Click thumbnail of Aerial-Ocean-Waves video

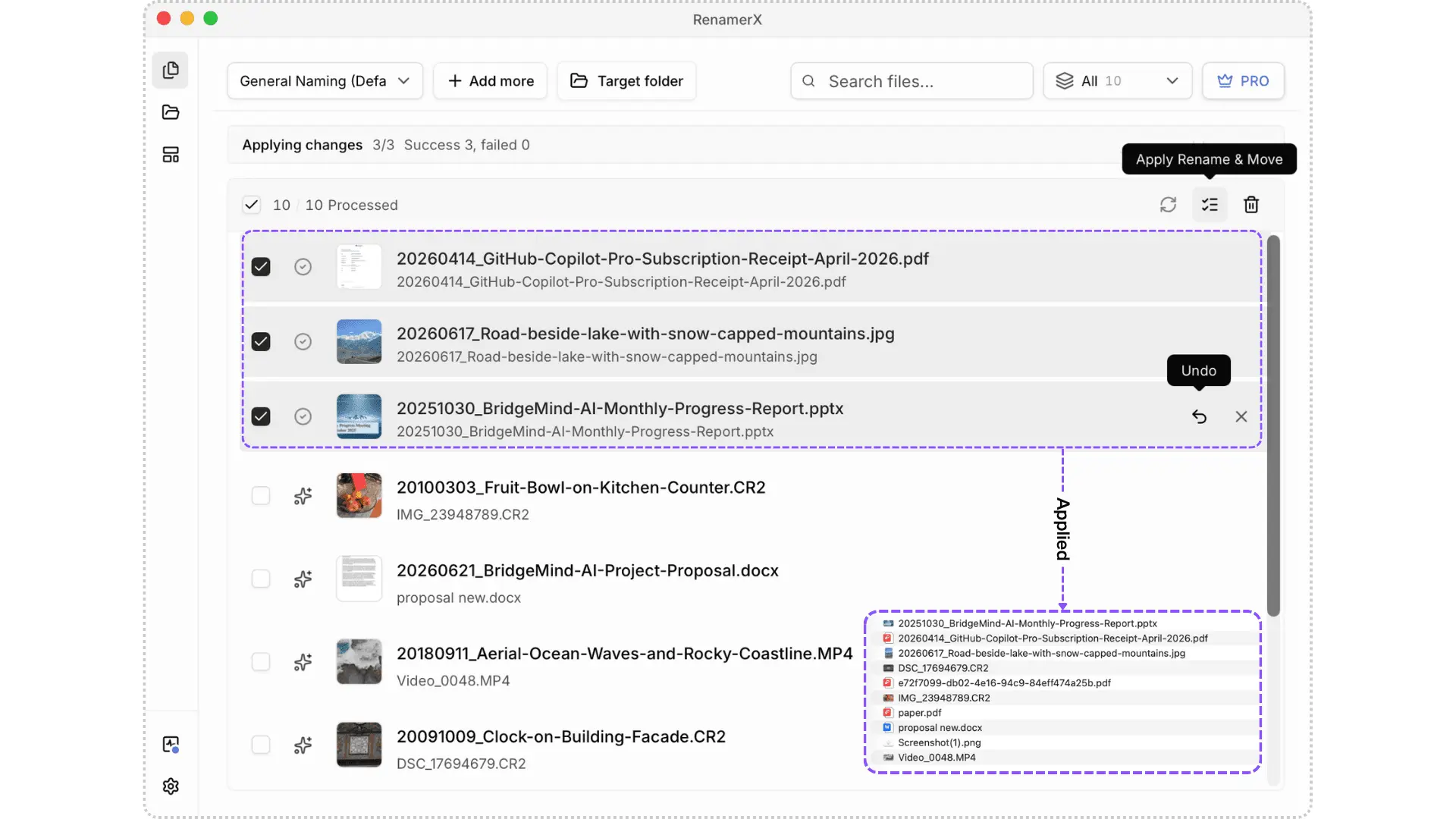point(359,662)
